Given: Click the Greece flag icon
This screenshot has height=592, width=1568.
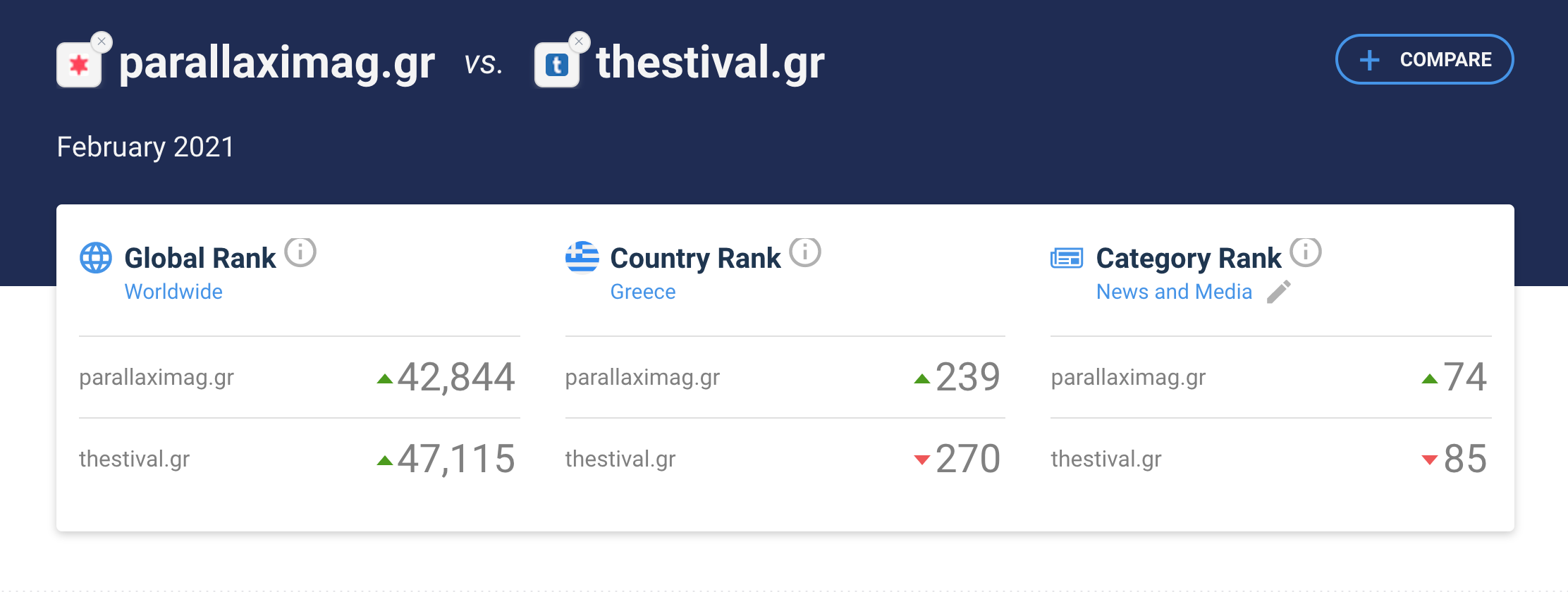Looking at the screenshot, I should pyautogui.click(x=582, y=258).
